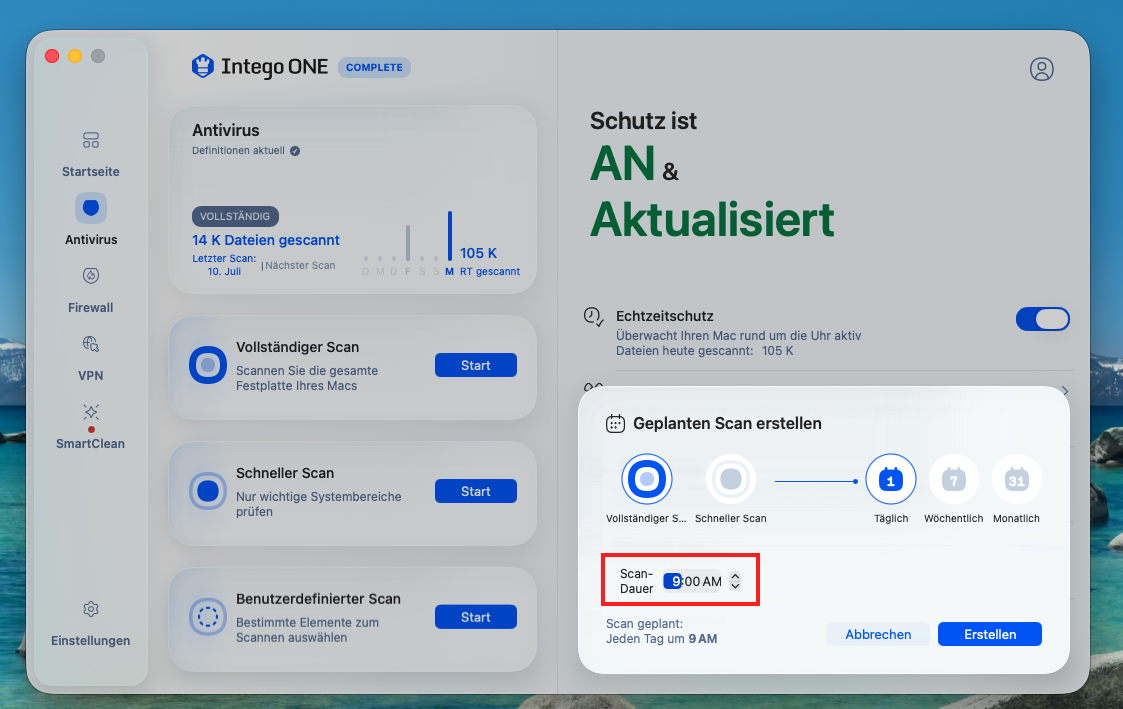
Task: Go to the VPN section label
Action: [90, 376]
